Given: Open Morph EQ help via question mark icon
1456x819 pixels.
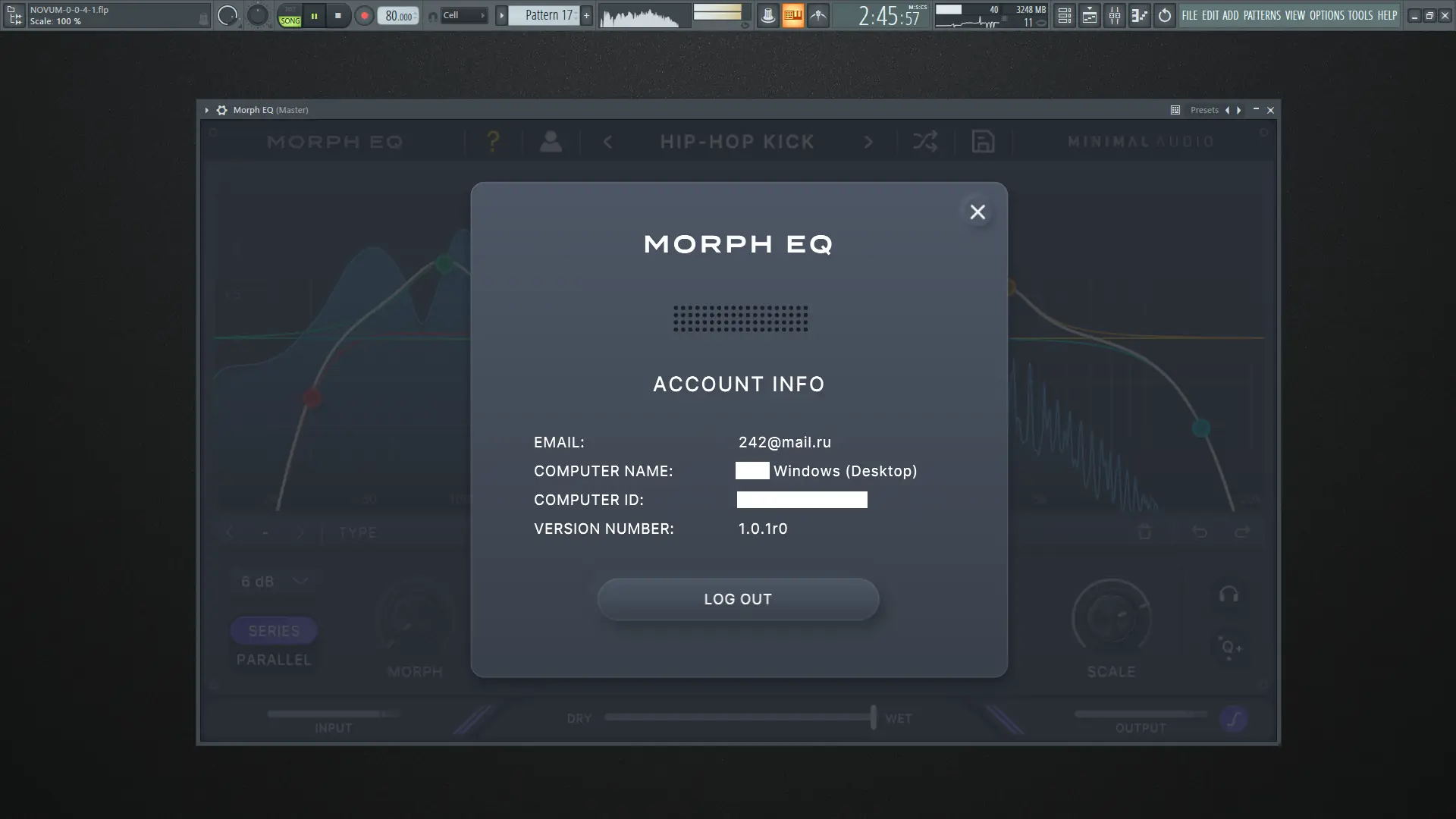Looking at the screenshot, I should coord(493,142).
